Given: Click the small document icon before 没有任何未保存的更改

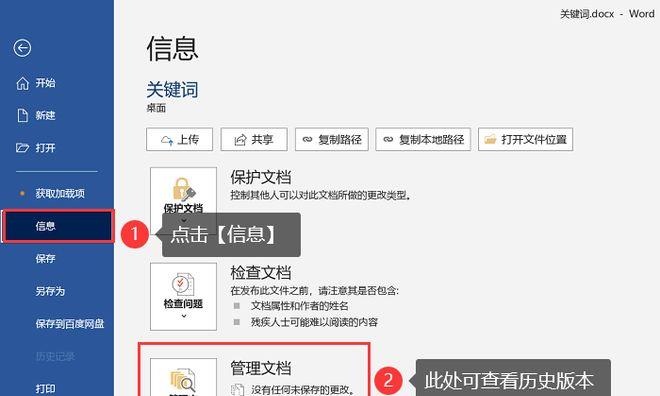Looking at the screenshot, I should point(237,390).
